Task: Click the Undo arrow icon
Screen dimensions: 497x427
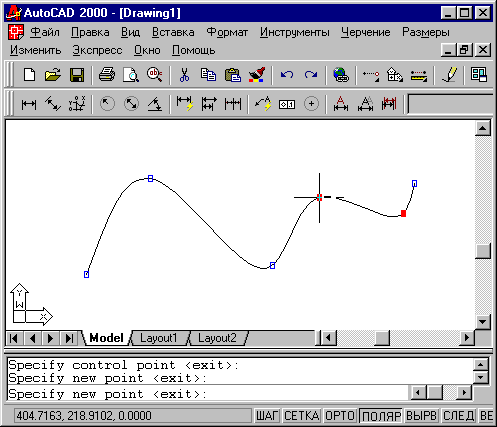Action: click(x=287, y=75)
